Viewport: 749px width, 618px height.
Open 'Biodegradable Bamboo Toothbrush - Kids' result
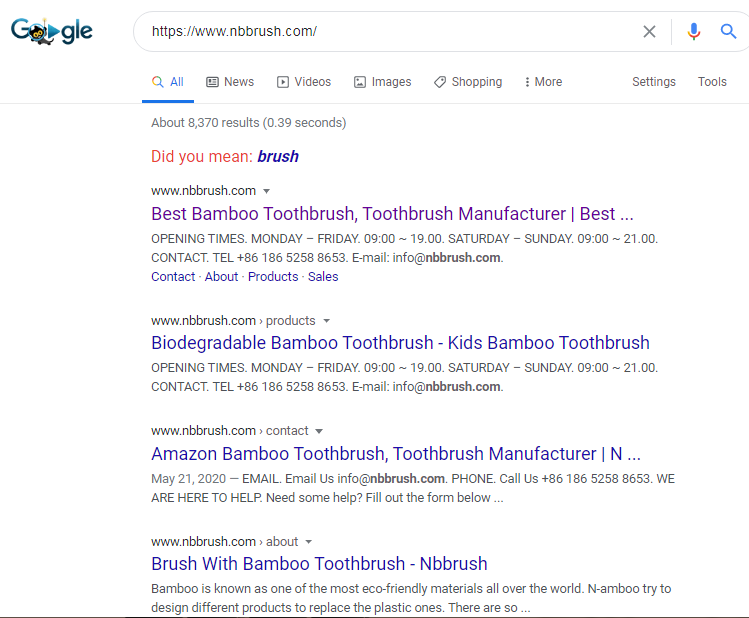(400, 343)
